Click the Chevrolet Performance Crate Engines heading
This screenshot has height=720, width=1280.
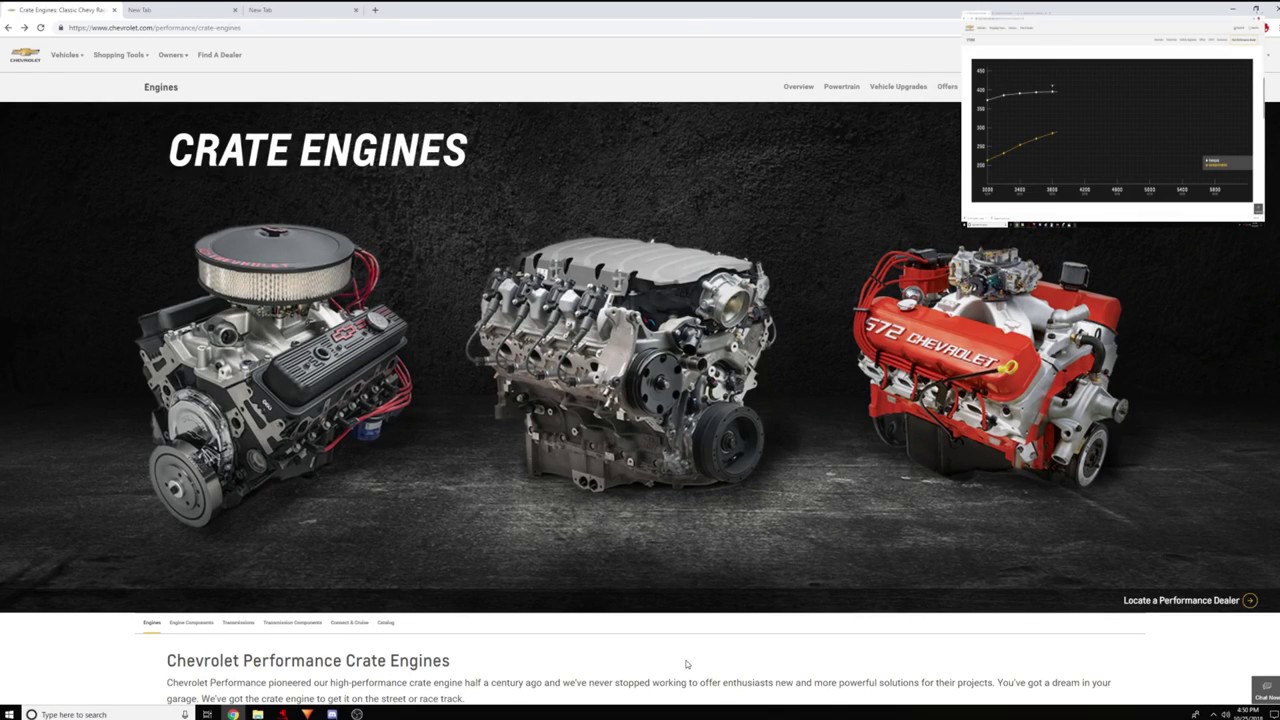pos(308,660)
